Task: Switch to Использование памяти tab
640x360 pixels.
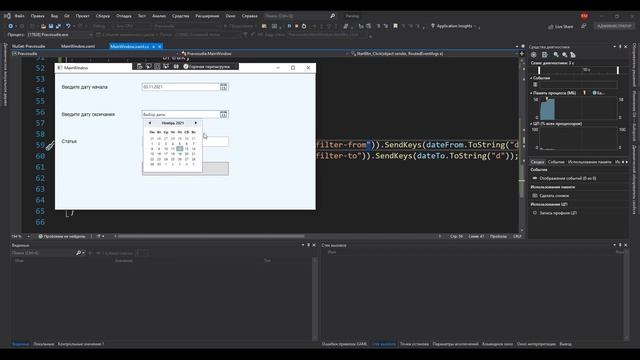Action: click(589, 162)
